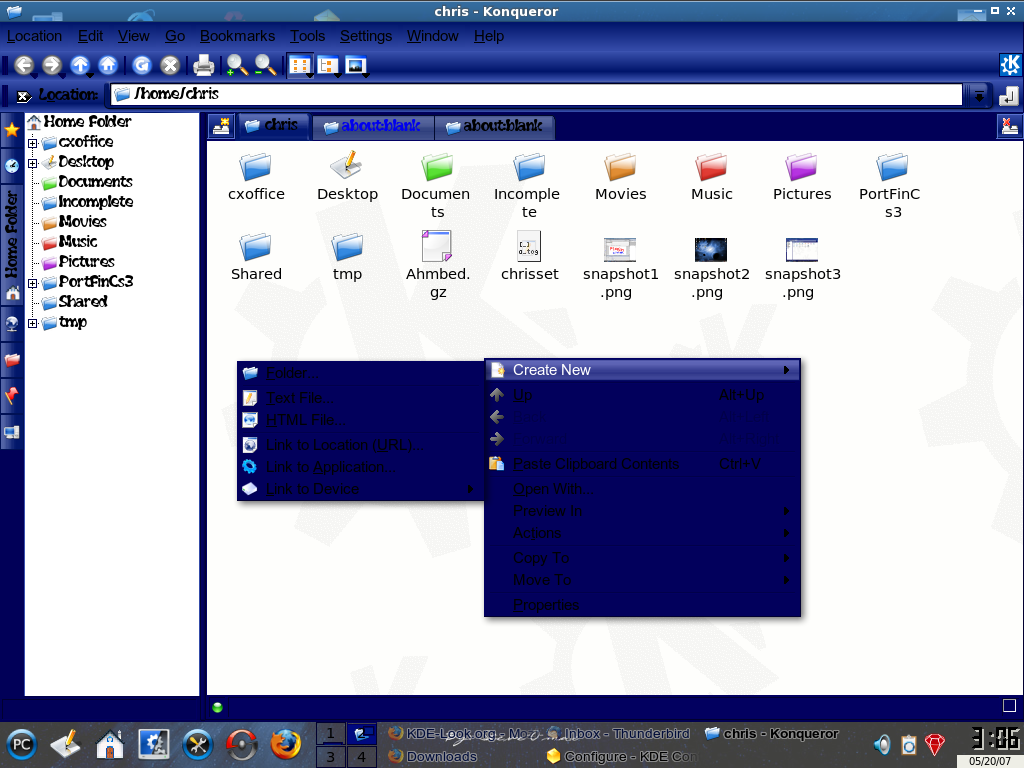Screen dimensions: 1024x768
Task: Open the Network sidebar panel
Action: coord(12,324)
